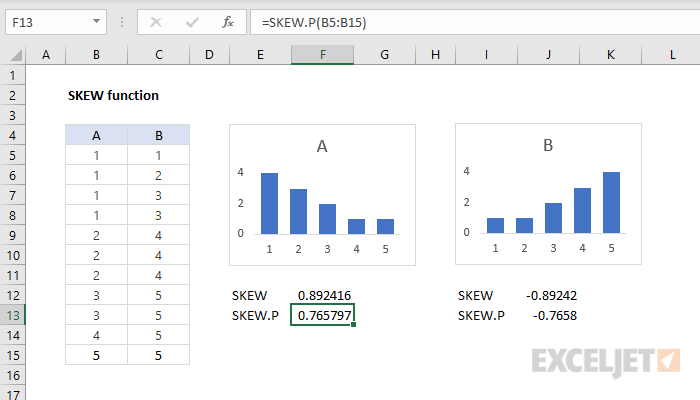Select column F header
The width and height of the screenshot is (700, 400).
tap(323, 55)
